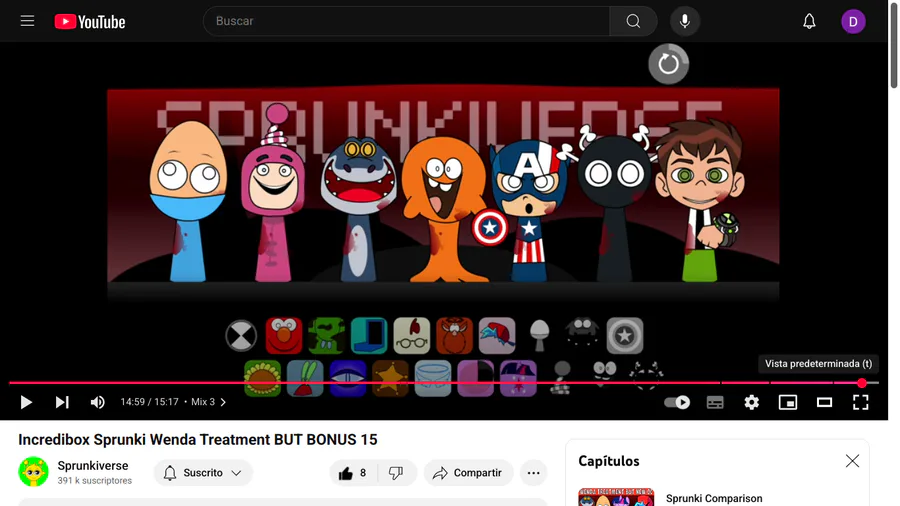Click the gray crossed-circle reset icon

(x=241, y=335)
